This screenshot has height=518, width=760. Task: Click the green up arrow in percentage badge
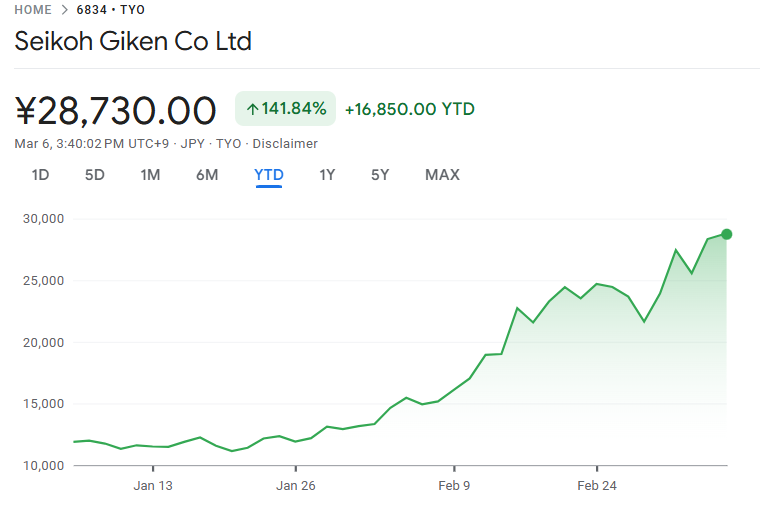(x=252, y=109)
